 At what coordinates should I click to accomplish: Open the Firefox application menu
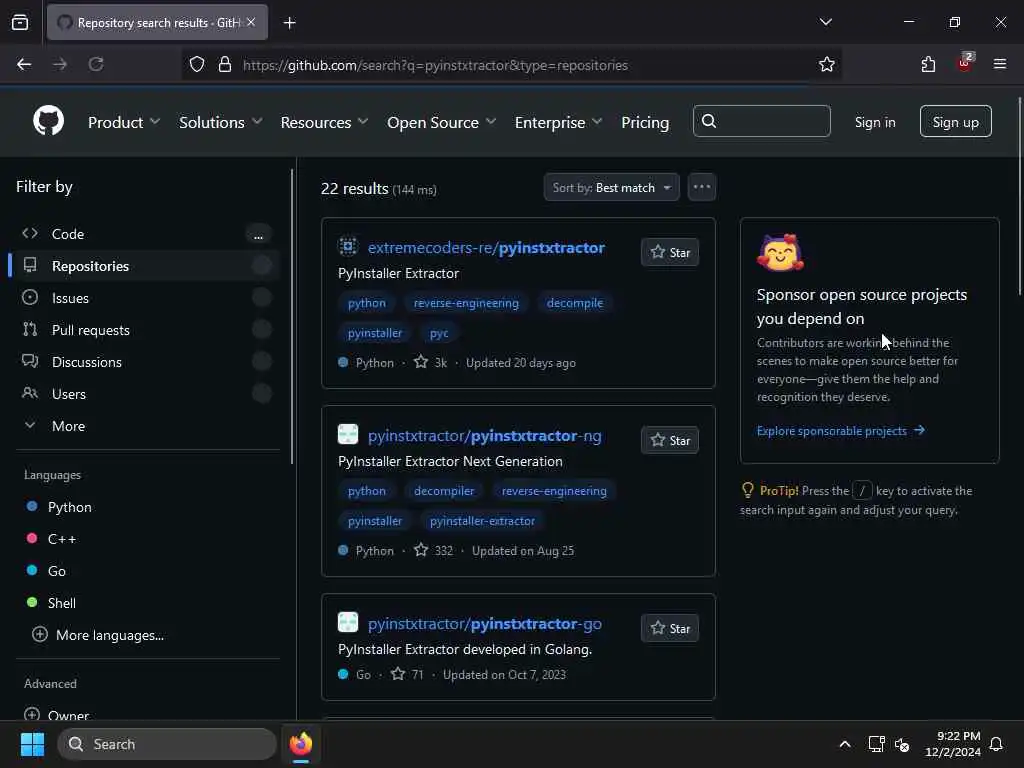(1000, 64)
